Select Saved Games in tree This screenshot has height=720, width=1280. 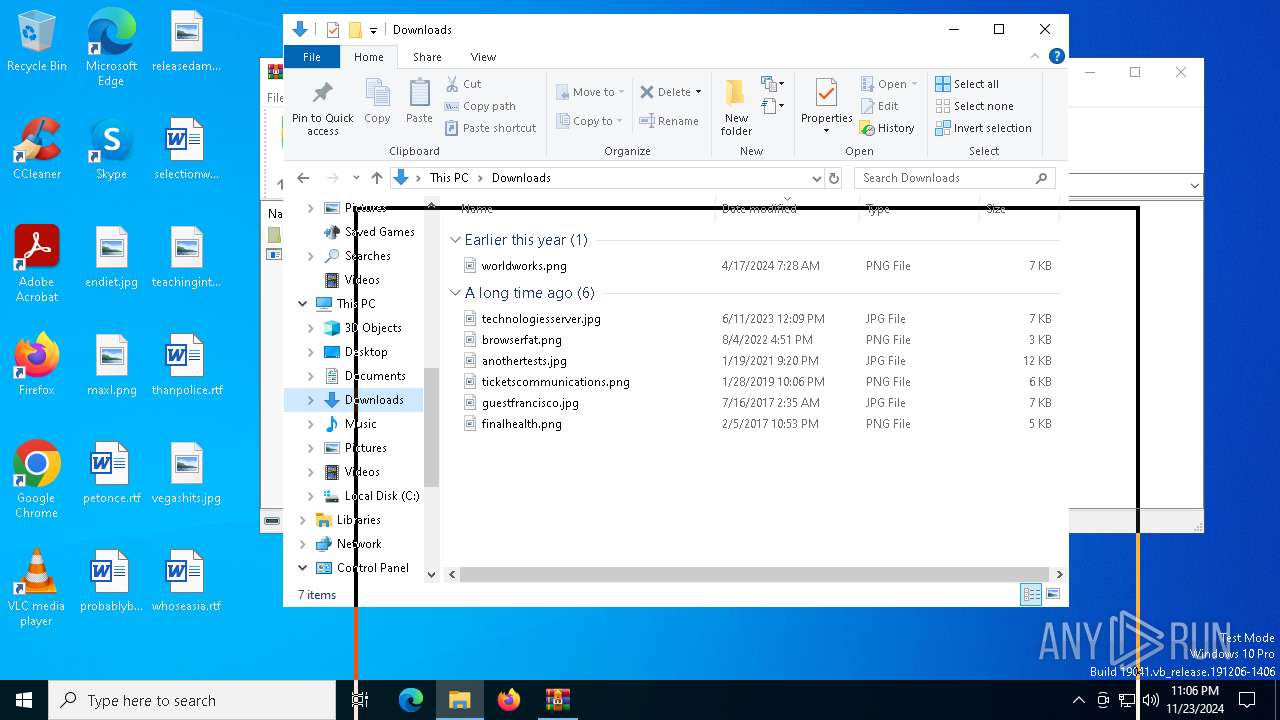(x=379, y=232)
